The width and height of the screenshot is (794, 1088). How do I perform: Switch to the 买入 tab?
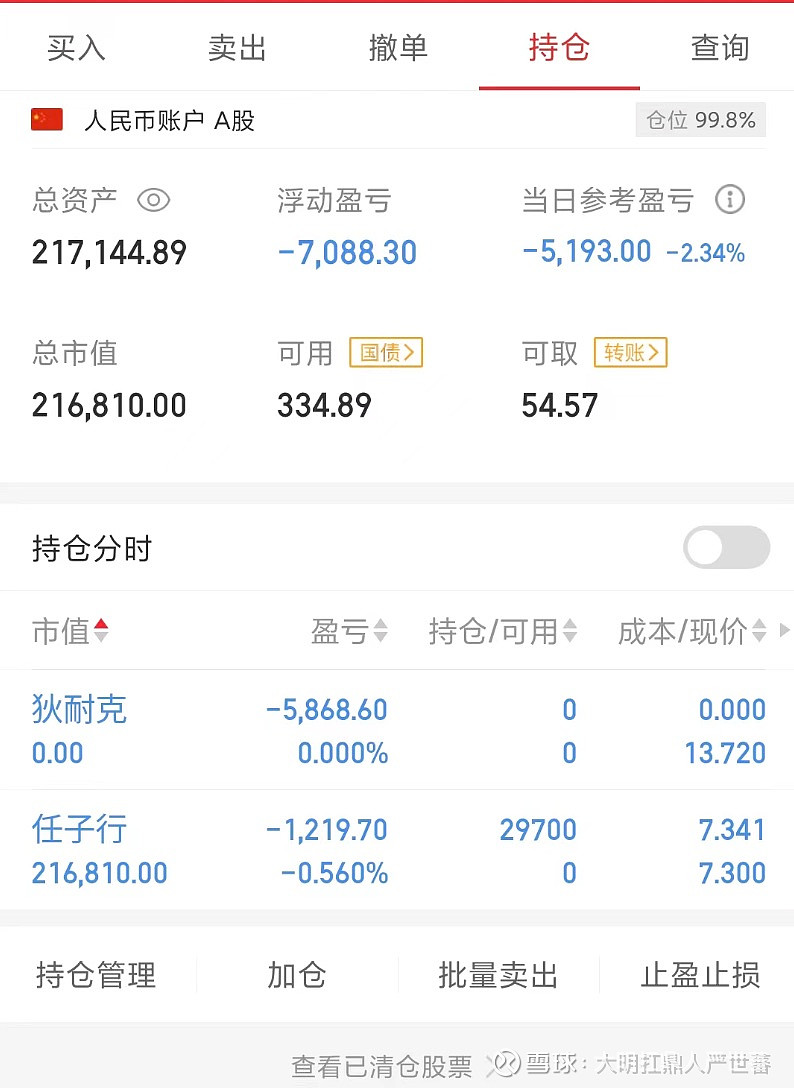(x=76, y=47)
